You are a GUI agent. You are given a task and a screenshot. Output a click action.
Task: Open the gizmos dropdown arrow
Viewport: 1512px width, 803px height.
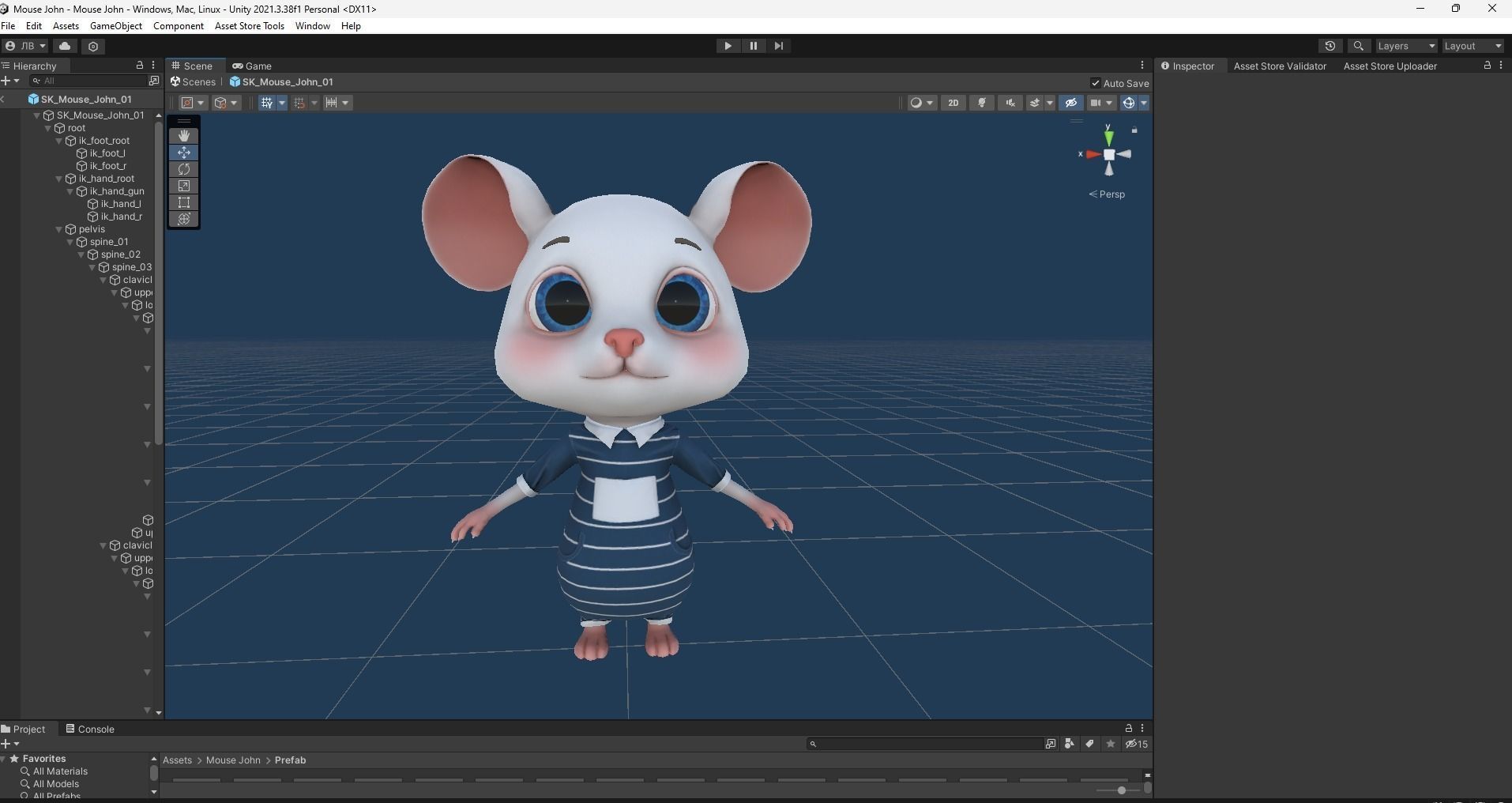pyautogui.click(x=1144, y=103)
